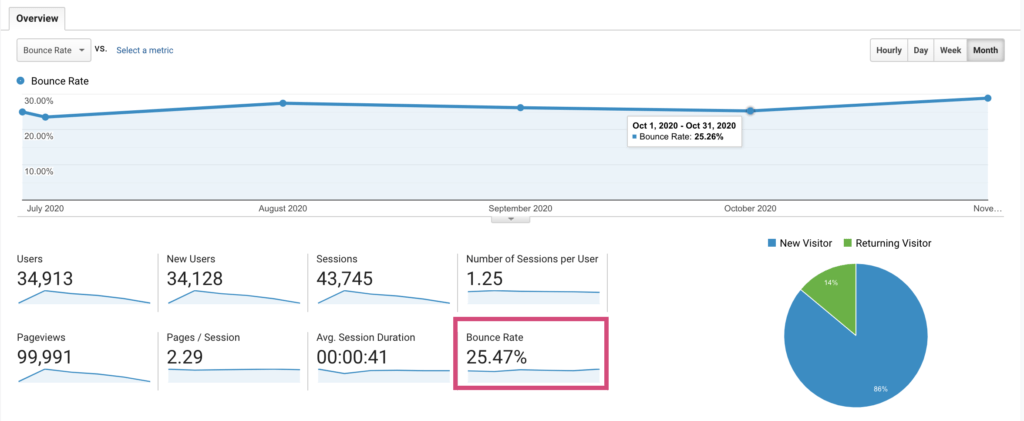Collapse the chart using the bottom arrow handle

coord(511,219)
